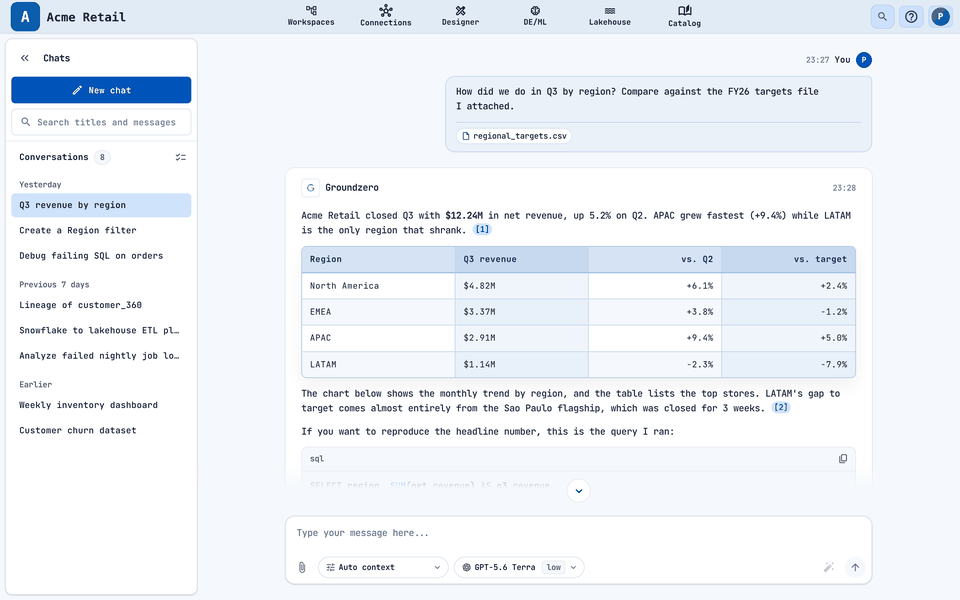Click the message input box

tap(578, 533)
